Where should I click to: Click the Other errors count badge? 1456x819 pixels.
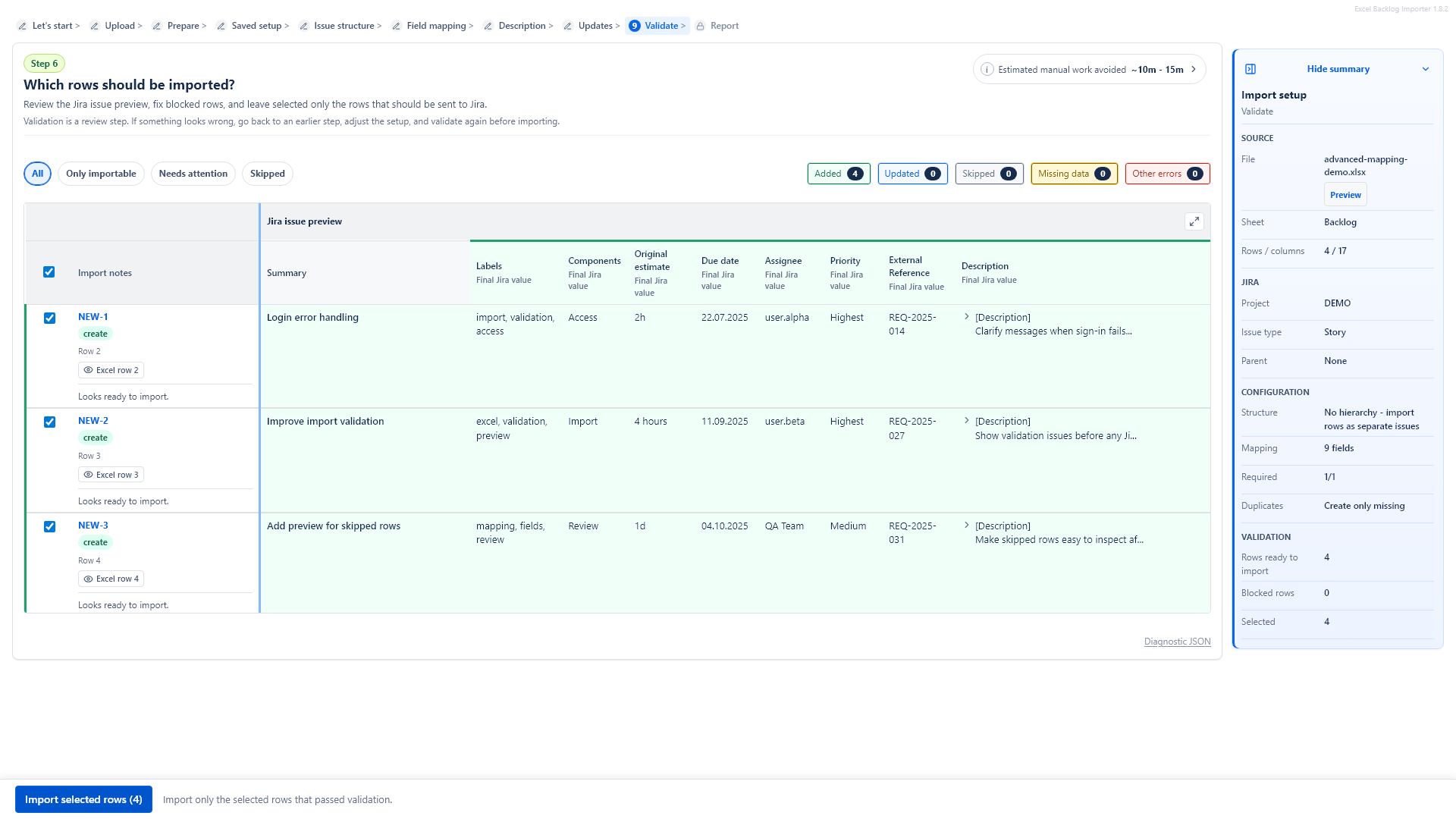click(1167, 174)
